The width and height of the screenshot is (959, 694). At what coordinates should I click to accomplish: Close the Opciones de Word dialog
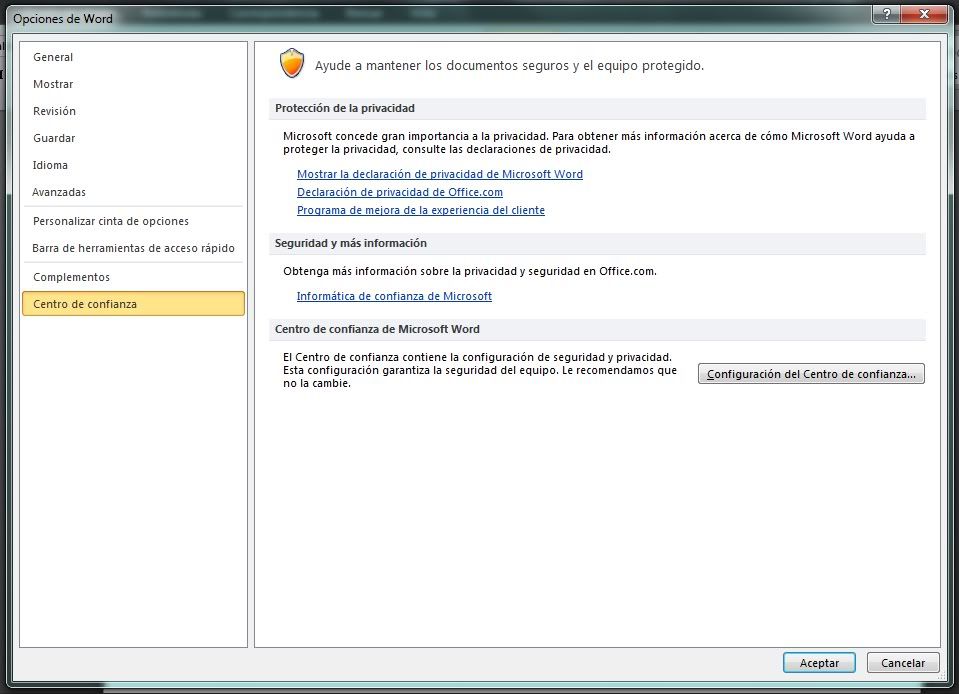coord(925,14)
